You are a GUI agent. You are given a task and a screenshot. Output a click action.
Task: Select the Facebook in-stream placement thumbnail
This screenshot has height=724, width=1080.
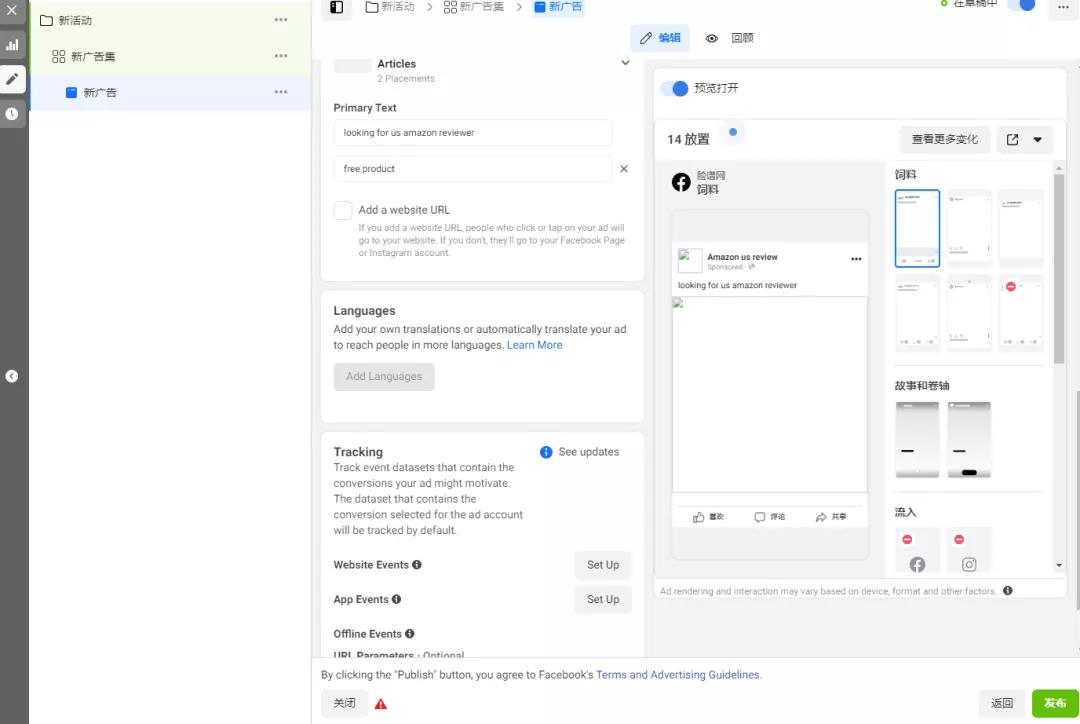[917, 551]
